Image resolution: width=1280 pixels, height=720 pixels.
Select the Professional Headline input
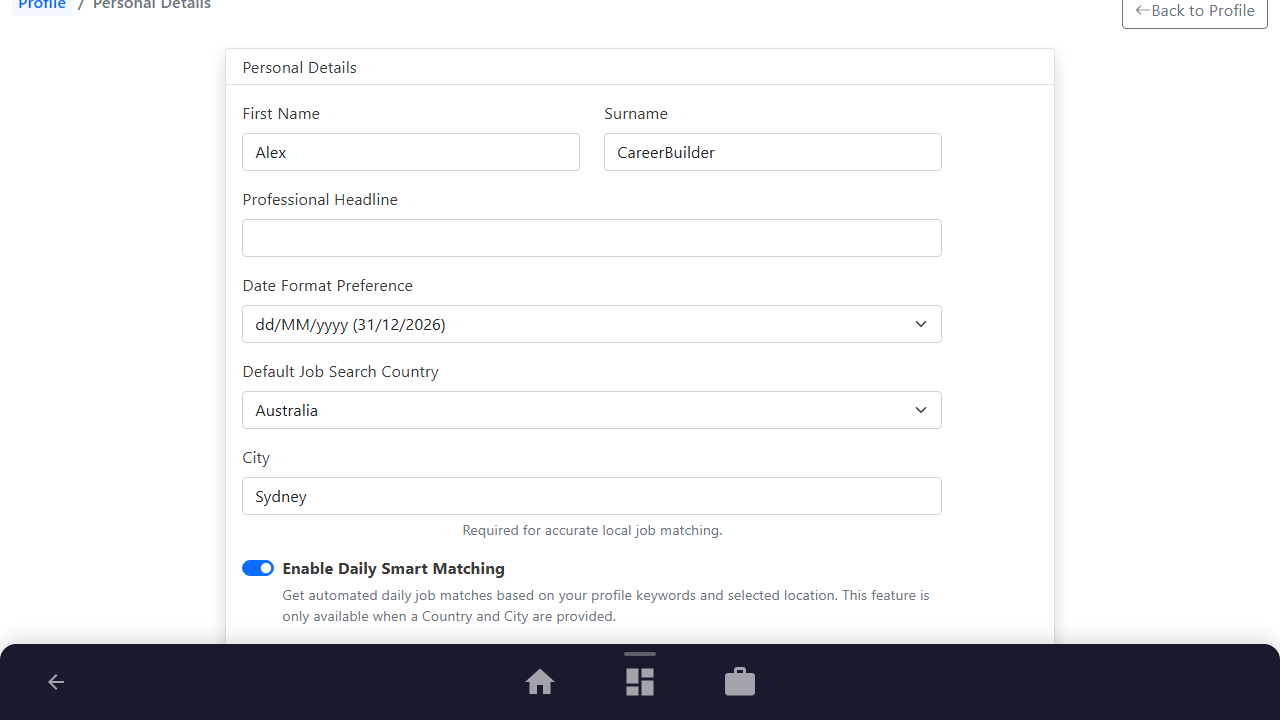point(592,238)
